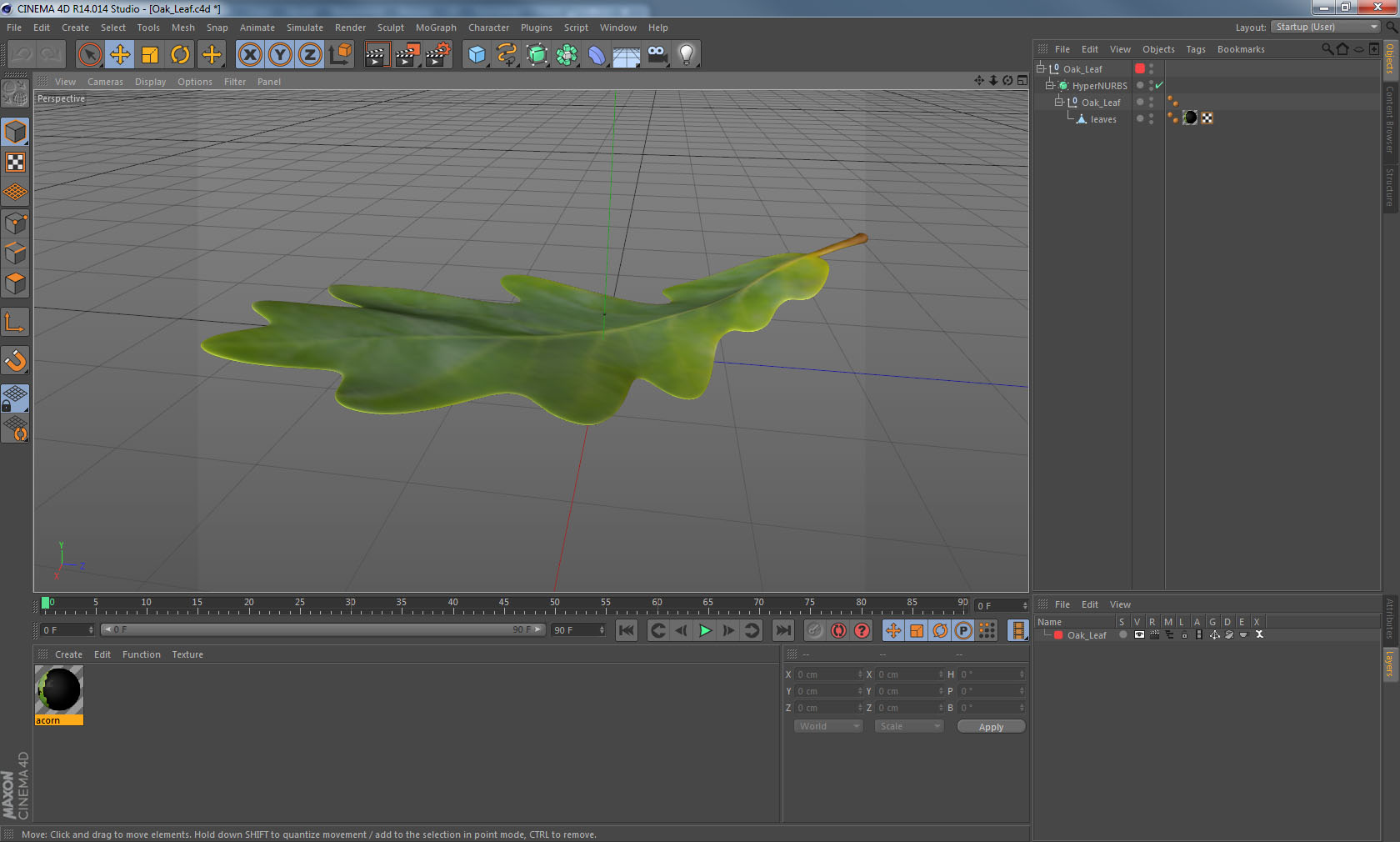Toggle coordinate system world/object icon
This screenshot has width=1400, height=842.
340,55
